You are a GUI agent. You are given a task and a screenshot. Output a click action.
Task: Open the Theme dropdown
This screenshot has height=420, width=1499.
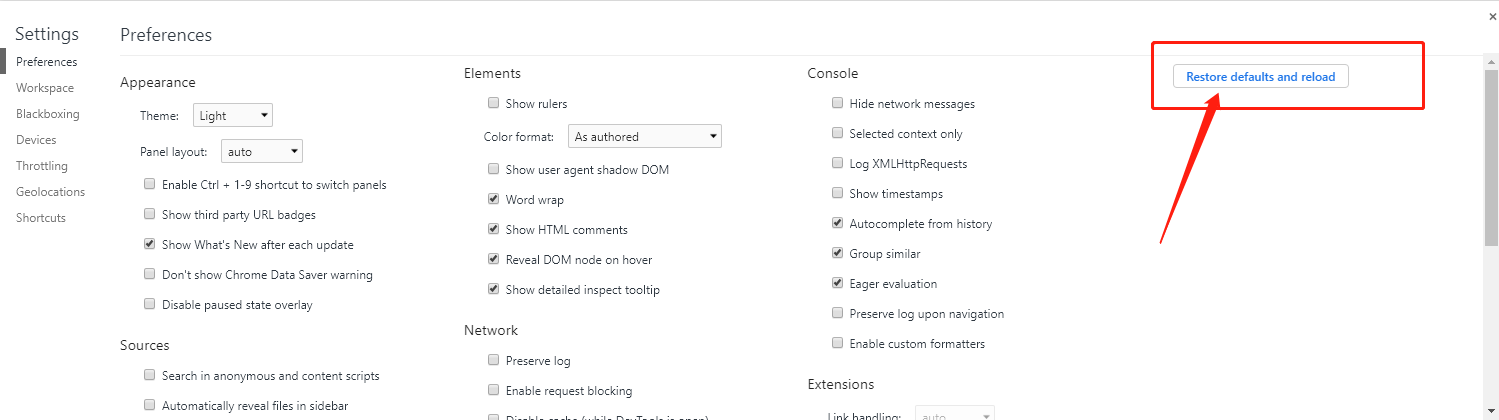click(x=233, y=116)
